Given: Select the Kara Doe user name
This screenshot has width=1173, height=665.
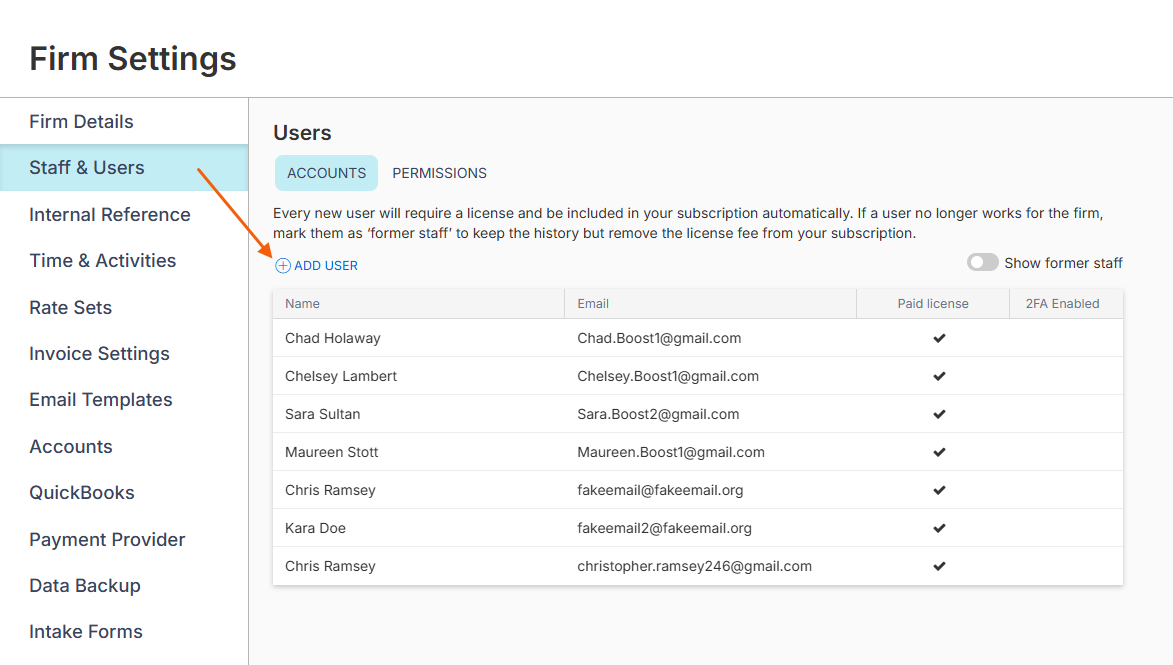Looking at the screenshot, I should point(315,528).
